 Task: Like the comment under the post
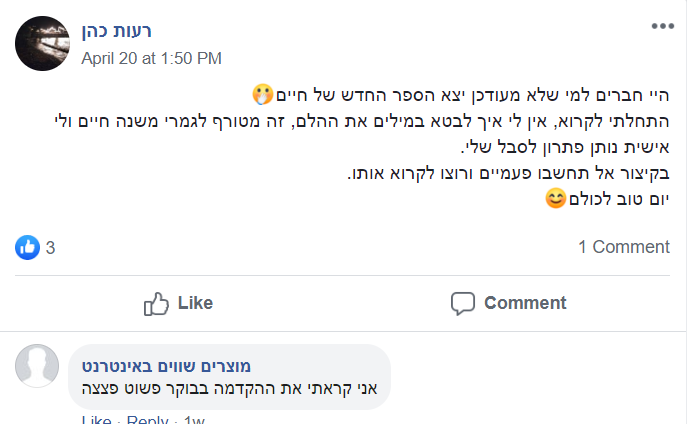[95, 420]
